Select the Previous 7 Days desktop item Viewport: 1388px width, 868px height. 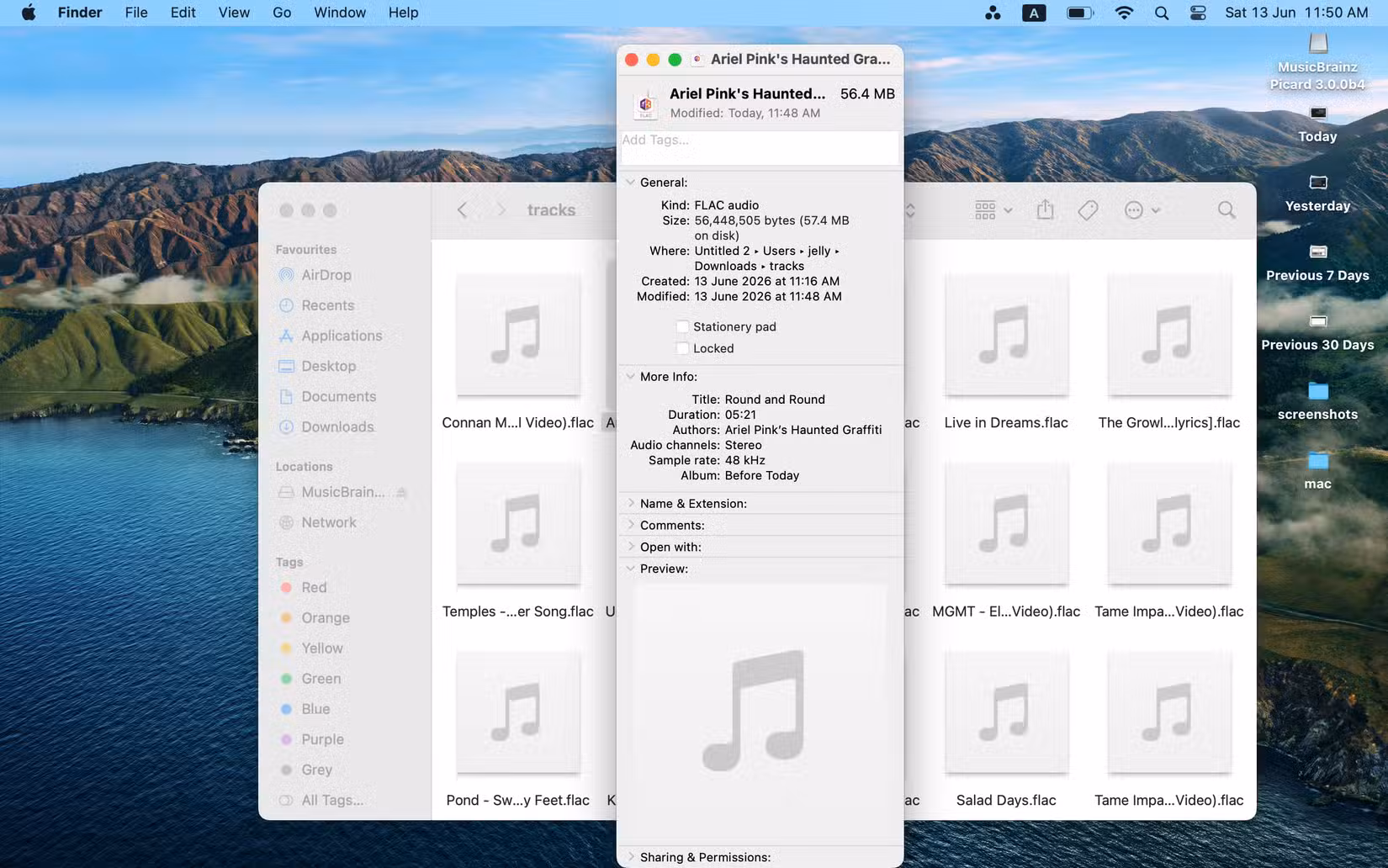(x=1317, y=263)
